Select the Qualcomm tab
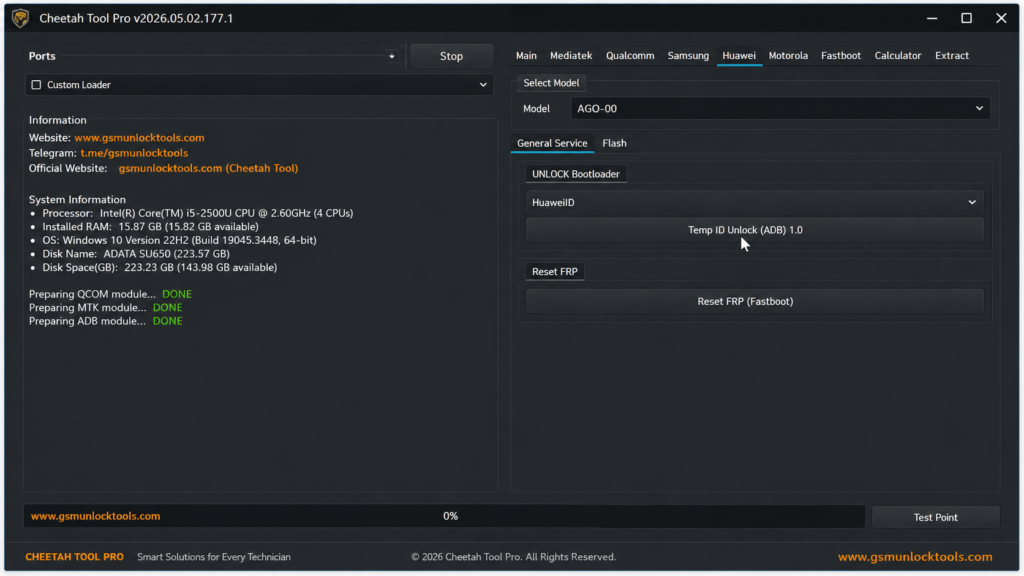 pos(630,56)
